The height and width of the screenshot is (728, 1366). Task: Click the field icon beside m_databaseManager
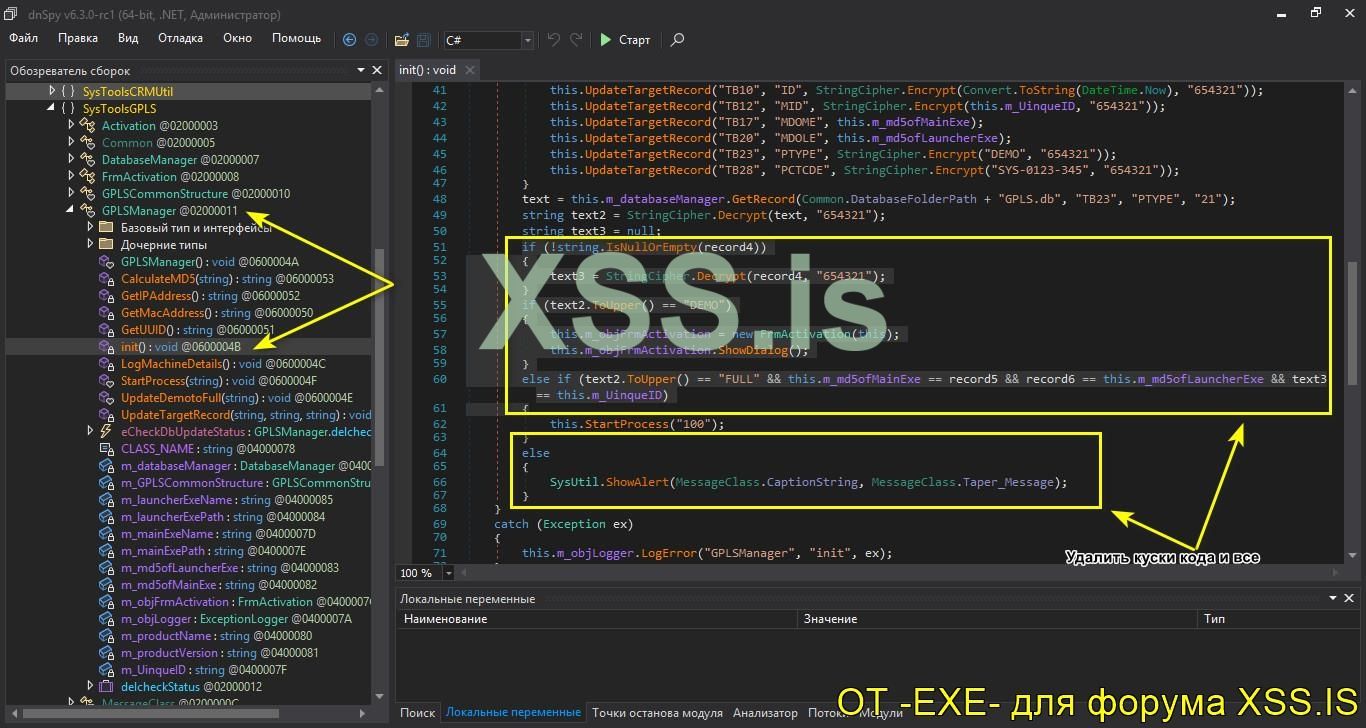[107, 465]
